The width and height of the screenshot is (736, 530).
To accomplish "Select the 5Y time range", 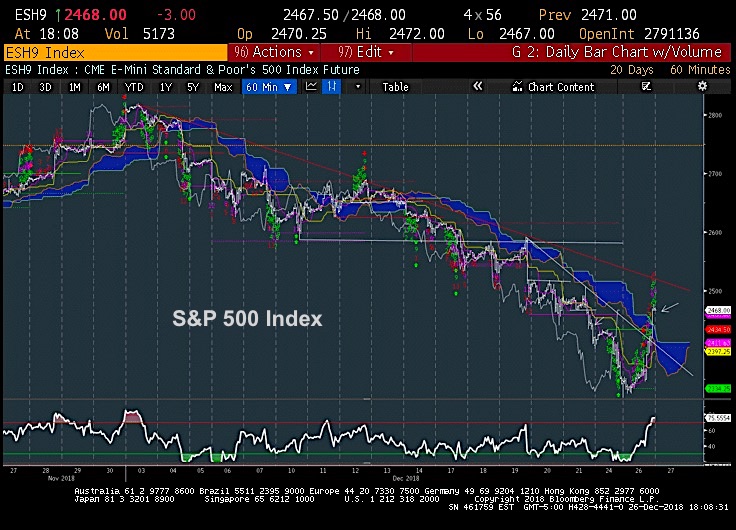I will click(x=193, y=87).
